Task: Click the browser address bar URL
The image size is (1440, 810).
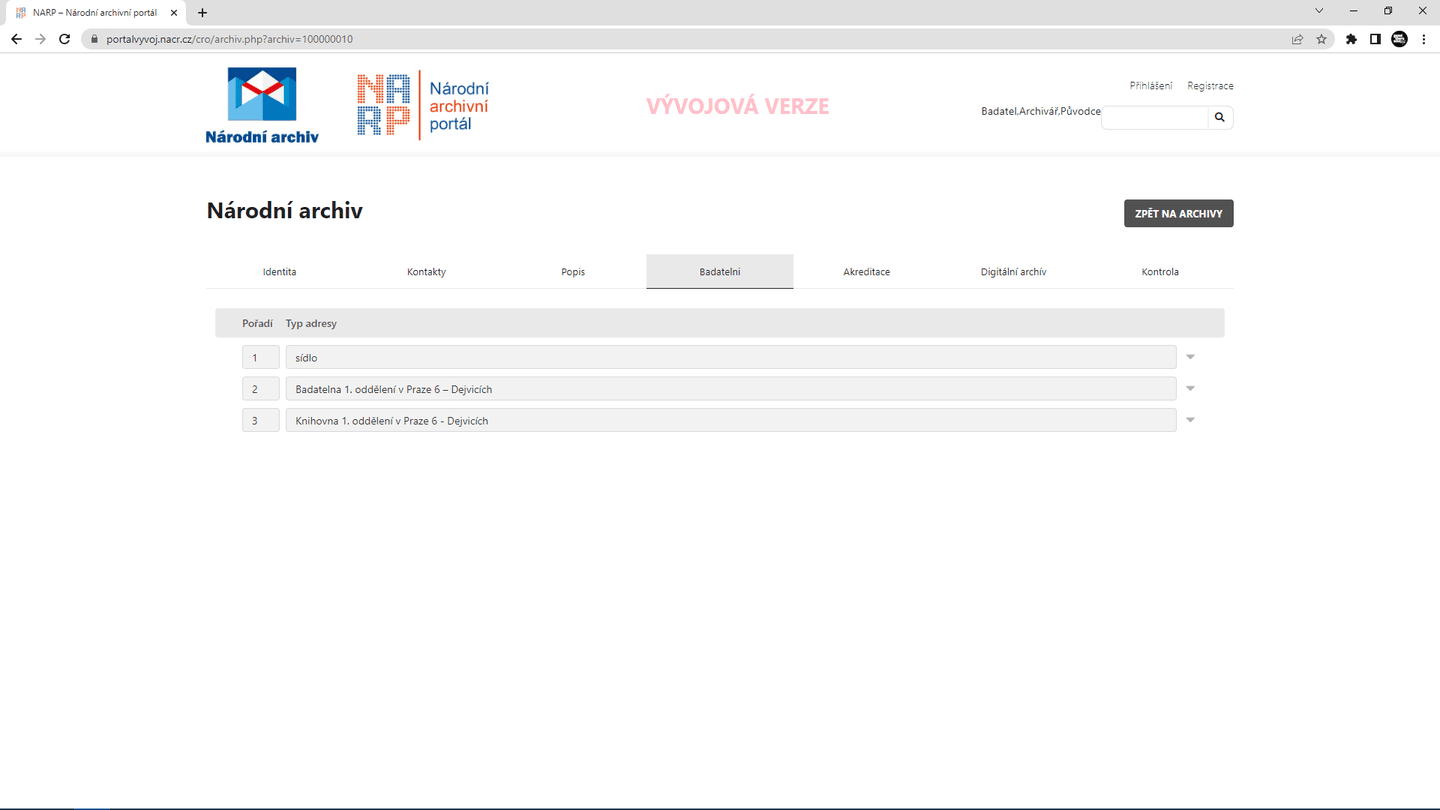Action: click(229, 40)
